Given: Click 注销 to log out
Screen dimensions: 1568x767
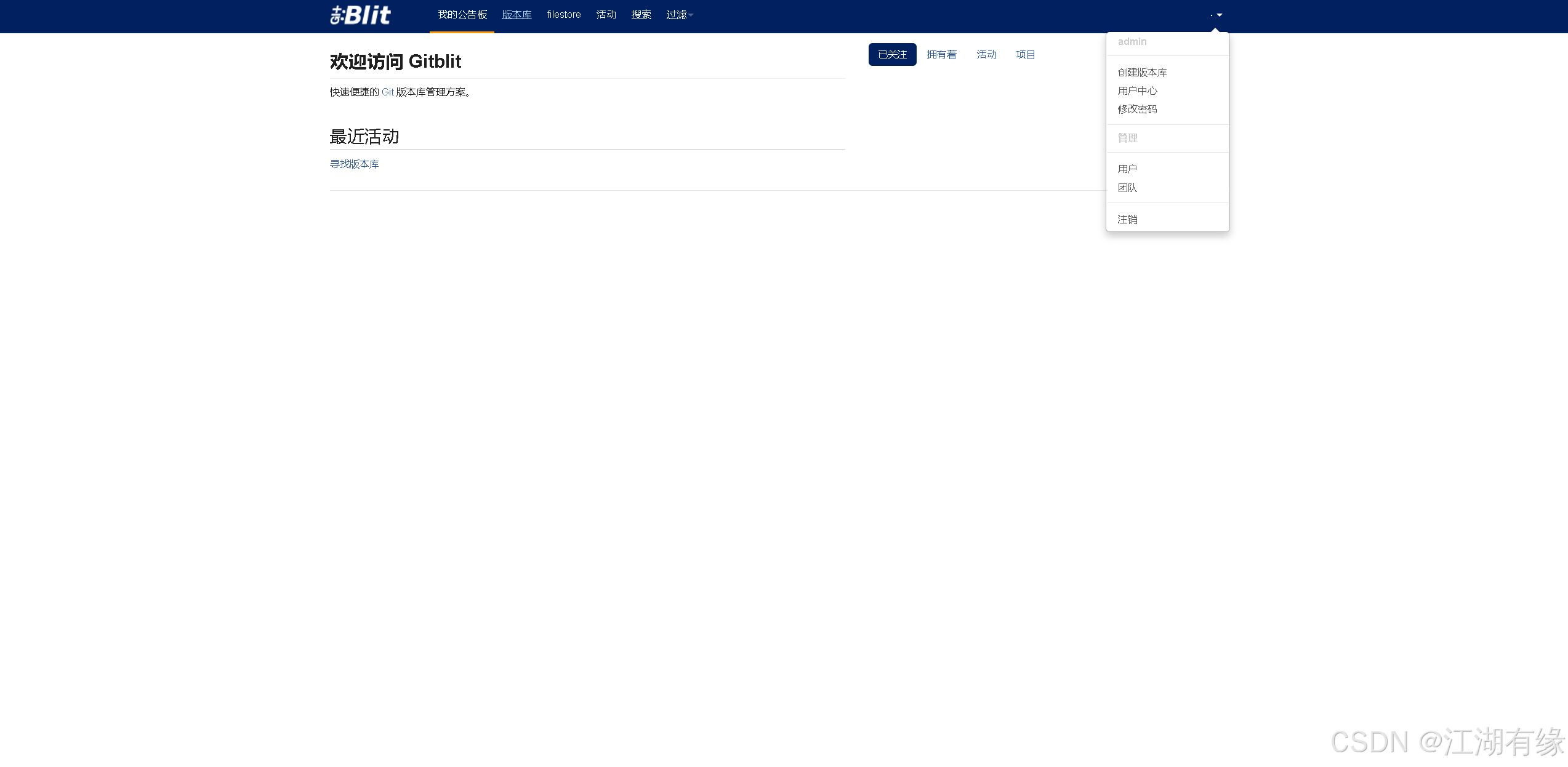Looking at the screenshot, I should click(x=1127, y=220).
